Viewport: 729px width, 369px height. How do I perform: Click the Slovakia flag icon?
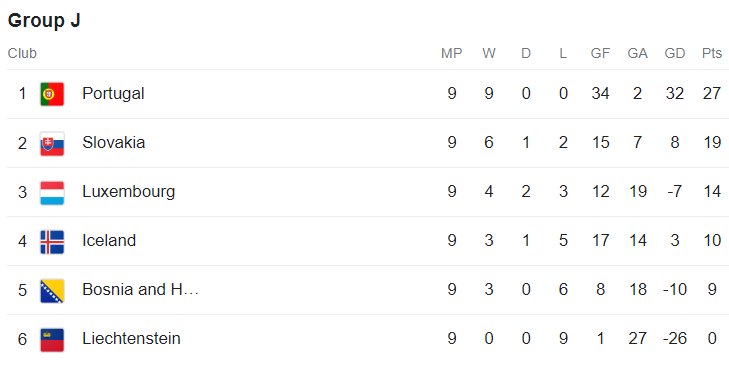(x=52, y=143)
